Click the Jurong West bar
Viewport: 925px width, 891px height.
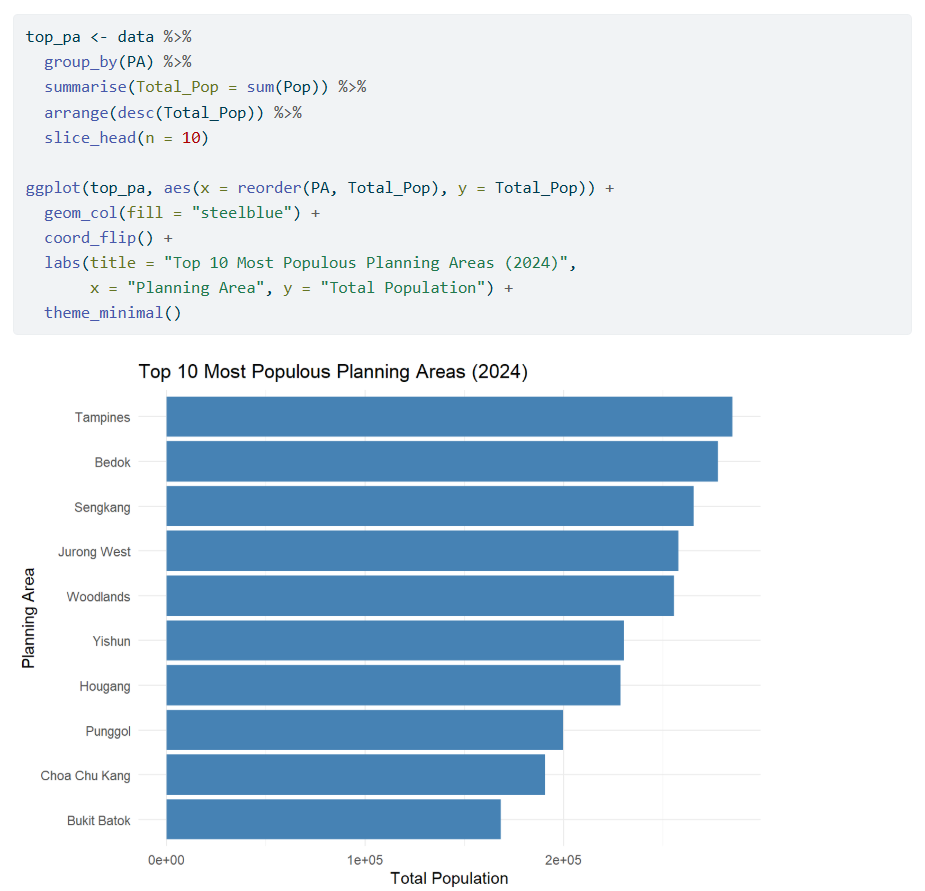421,551
